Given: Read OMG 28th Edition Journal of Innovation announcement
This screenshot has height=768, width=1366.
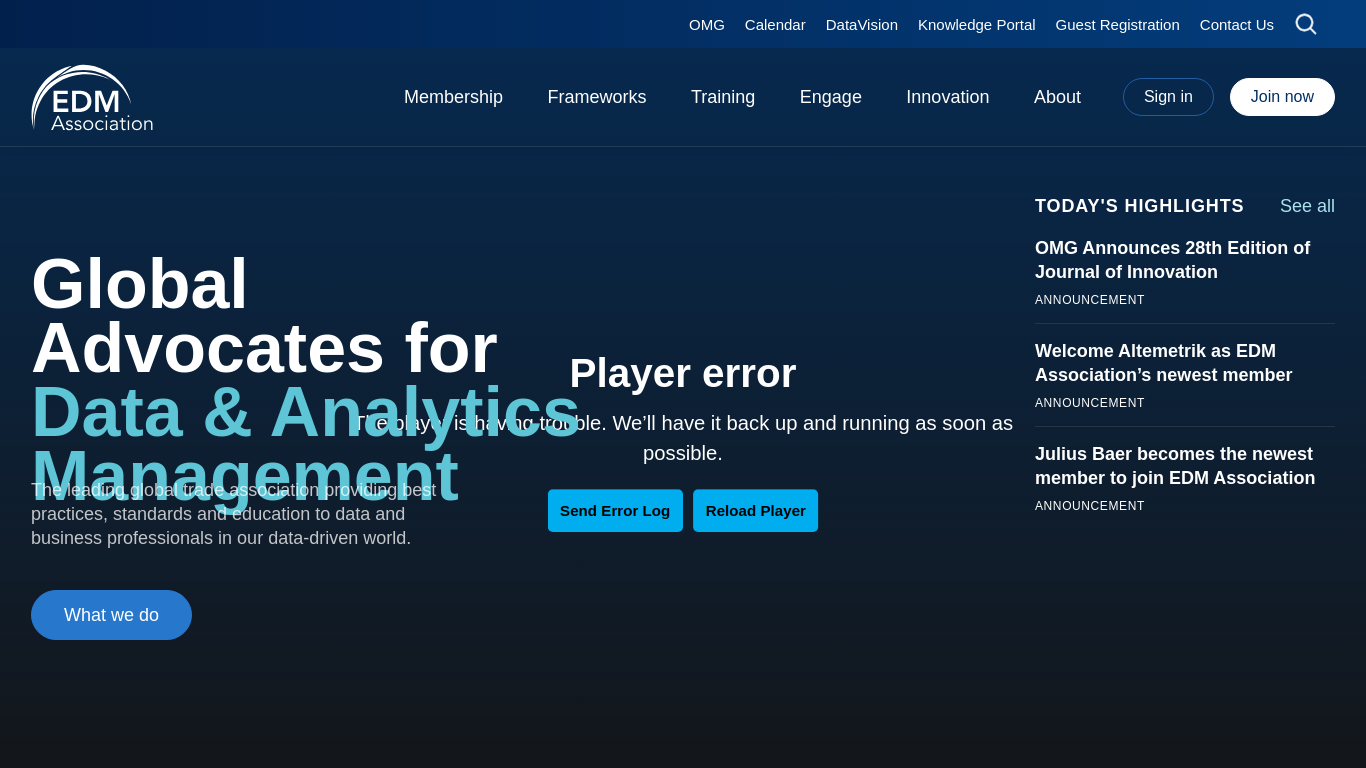Looking at the screenshot, I should (x=1172, y=260).
